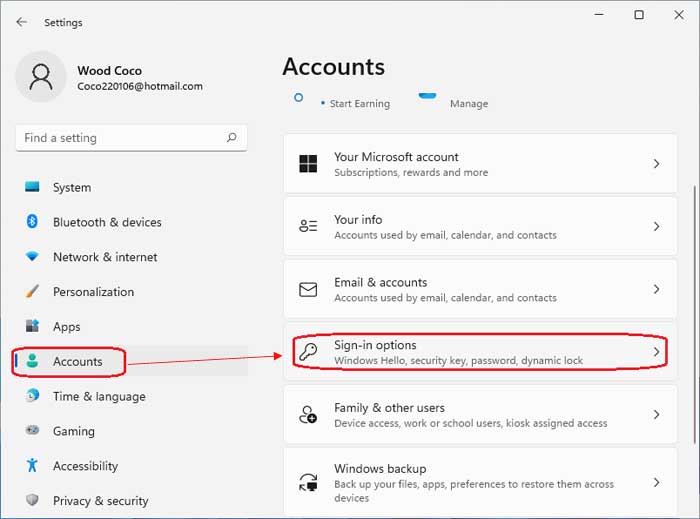The width and height of the screenshot is (700, 519).
Task: Open Privacy & security settings
Action: pyautogui.click(x=131, y=500)
